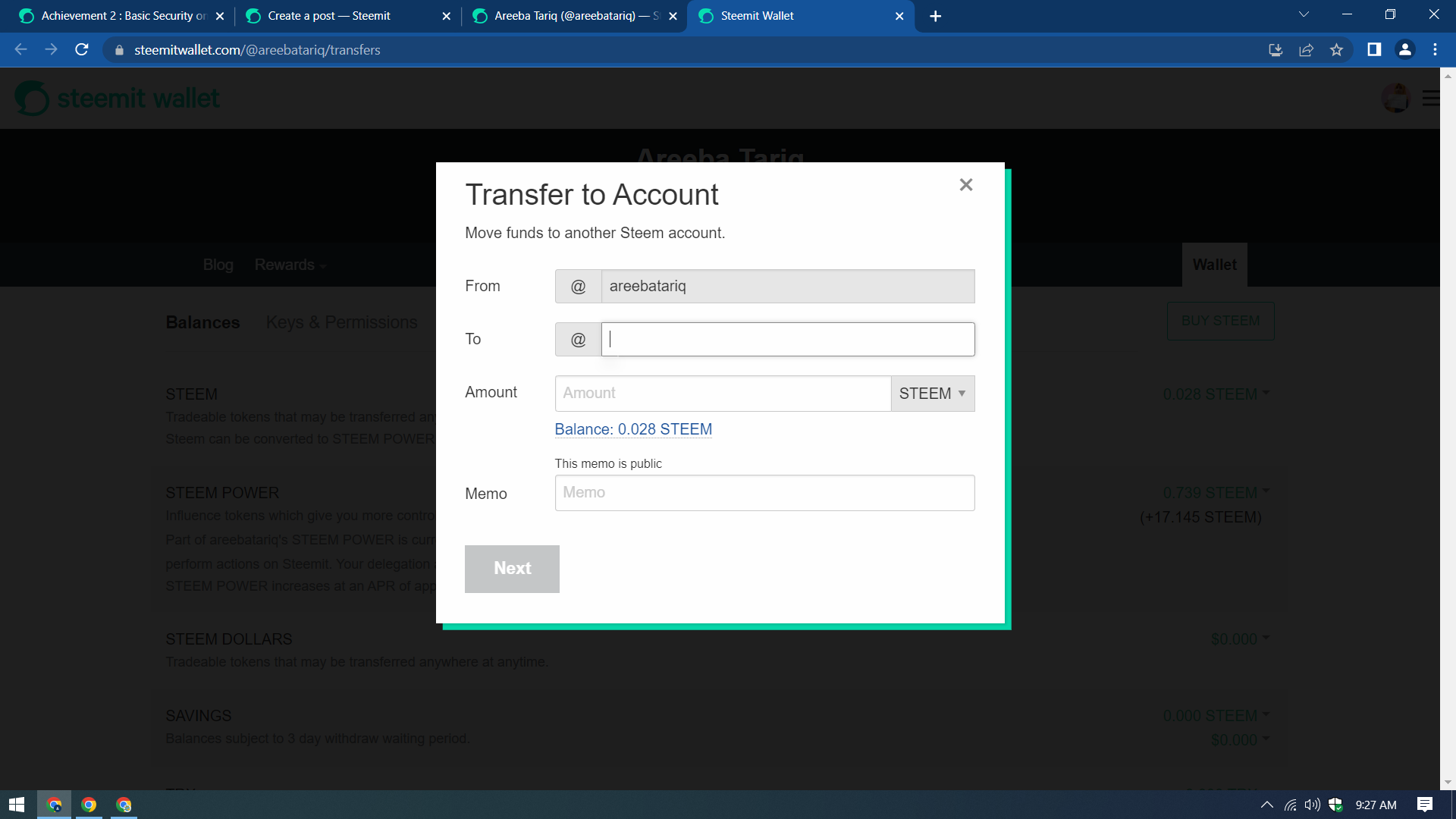
Task: Open the STEEM currency dropdown
Action: 933,394
